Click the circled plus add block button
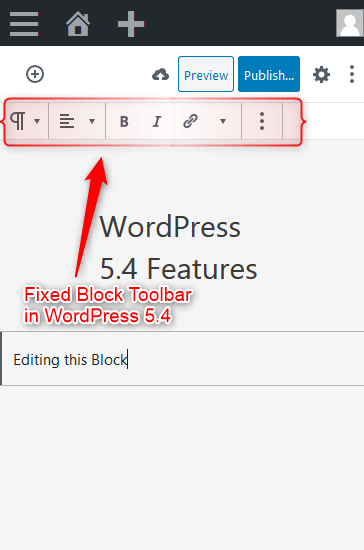Screen dimensions: 364x550 pyautogui.click(x=35, y=74)
